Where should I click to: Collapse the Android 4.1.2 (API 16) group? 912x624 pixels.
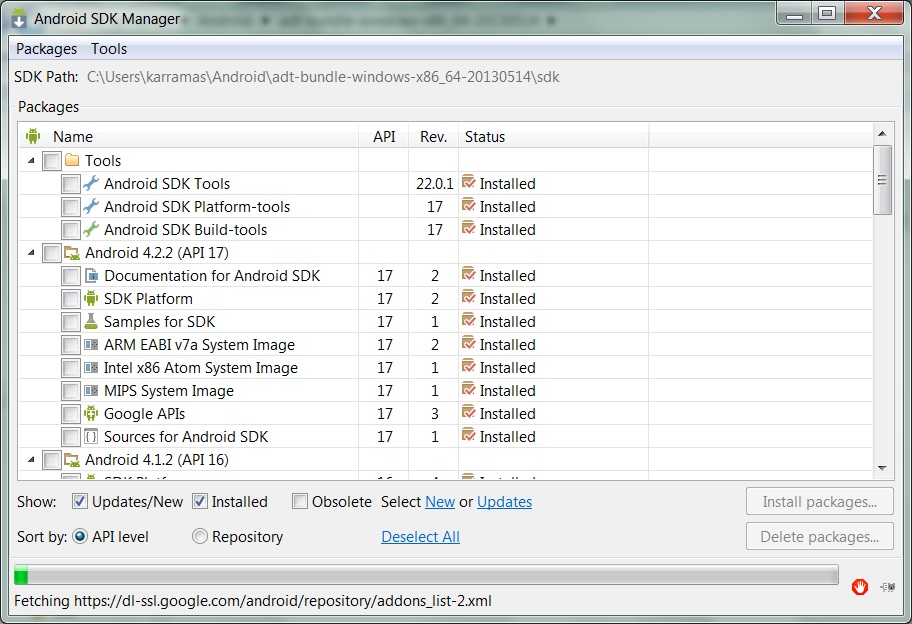(x=31, y=460)
